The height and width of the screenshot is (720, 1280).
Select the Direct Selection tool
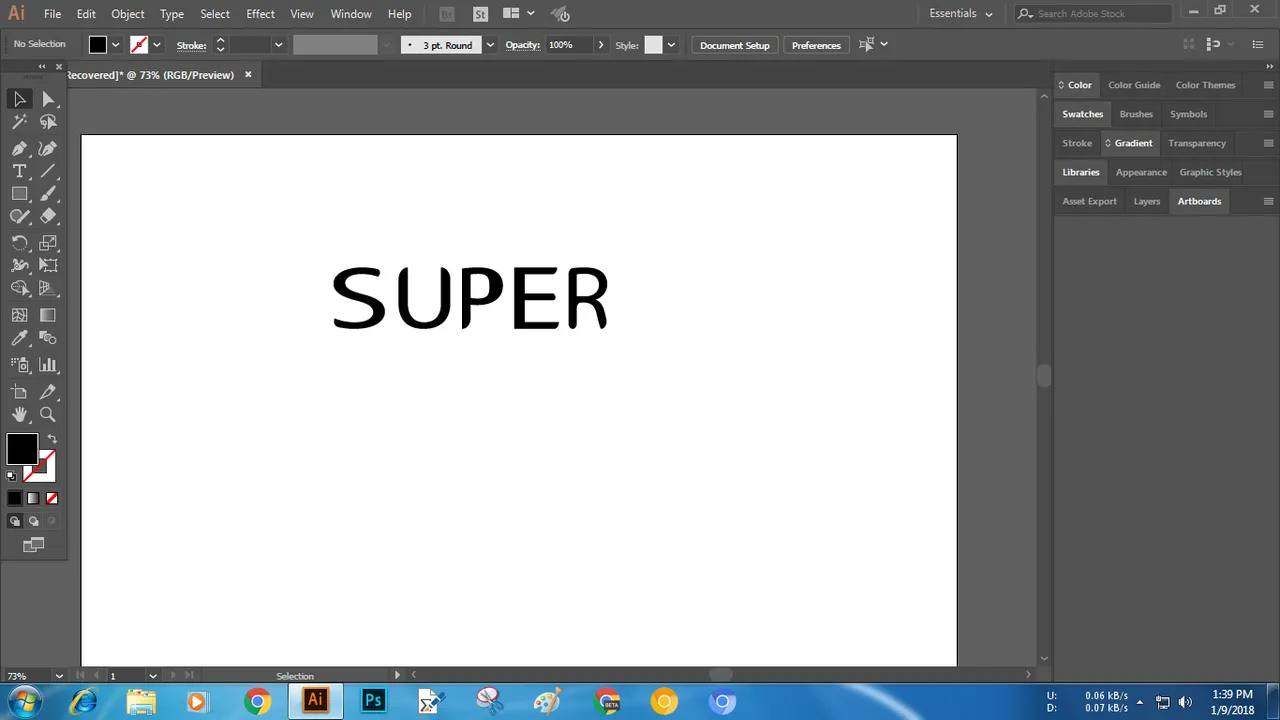coord(48,99)
